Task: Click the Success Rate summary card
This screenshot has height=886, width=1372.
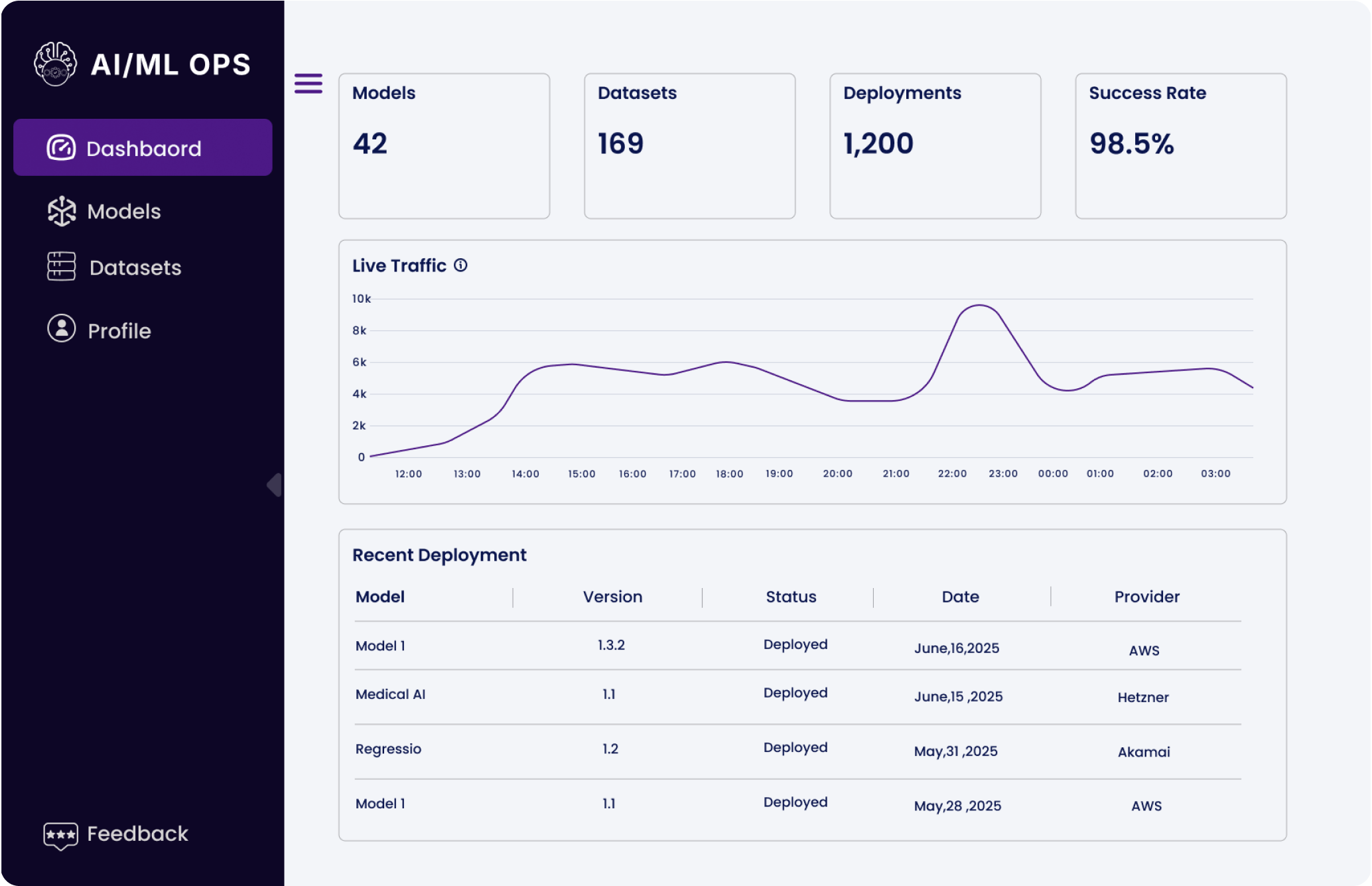Action: [1180, 146]
